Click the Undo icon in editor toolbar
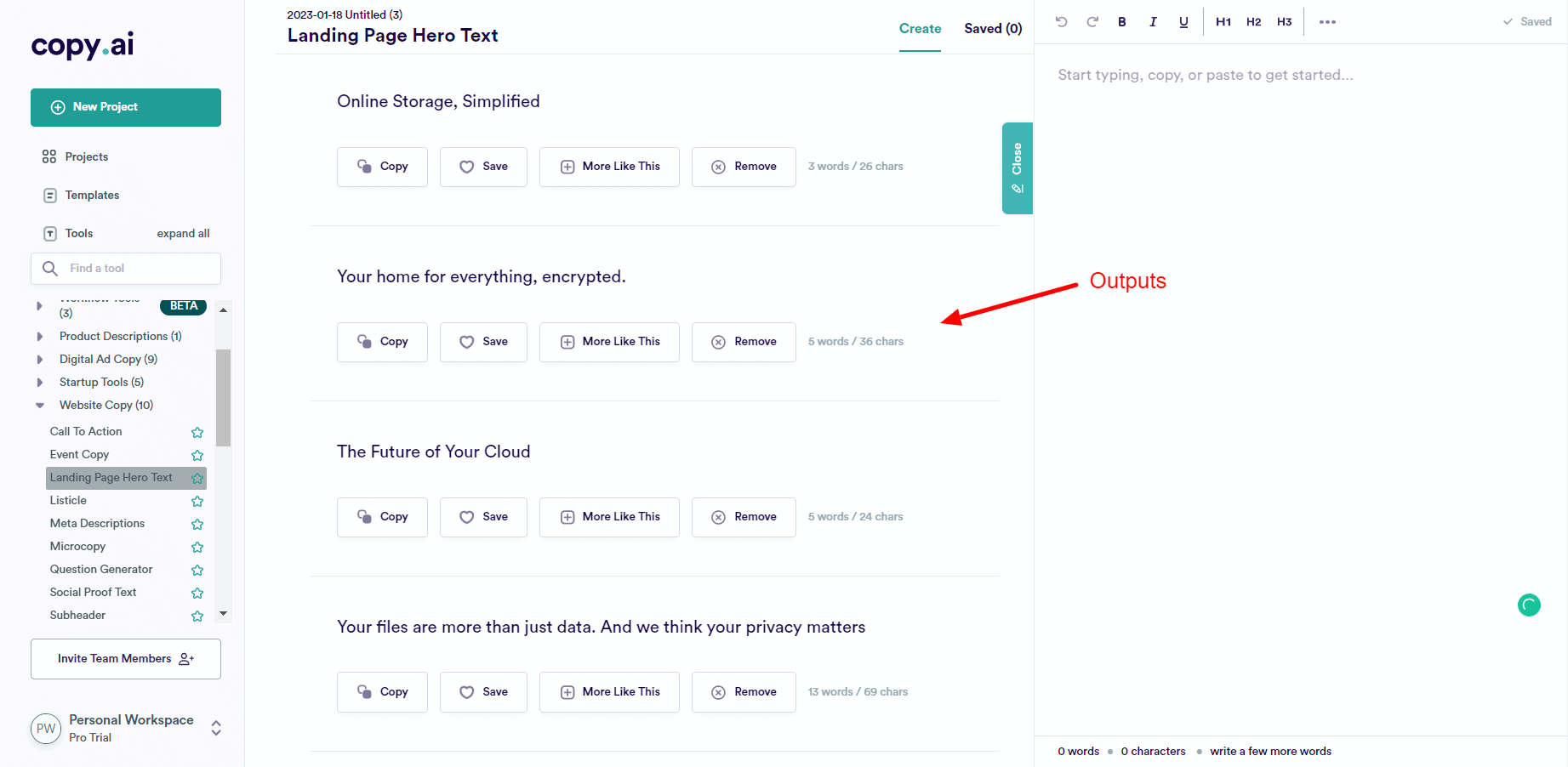This screenshot has height=767, width=1568. pos(1061,22)
